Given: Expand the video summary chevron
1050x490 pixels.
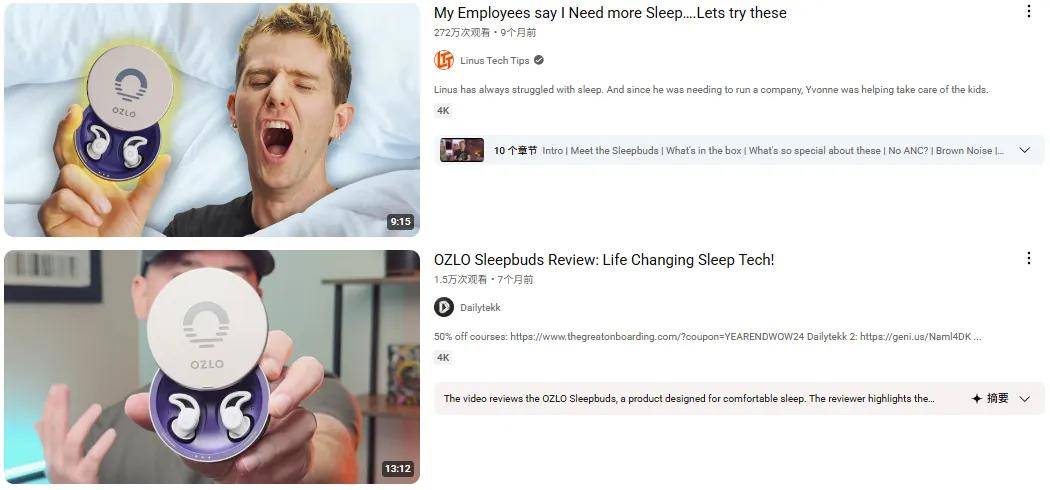Looking at the screenshot, I should 1024,398.
